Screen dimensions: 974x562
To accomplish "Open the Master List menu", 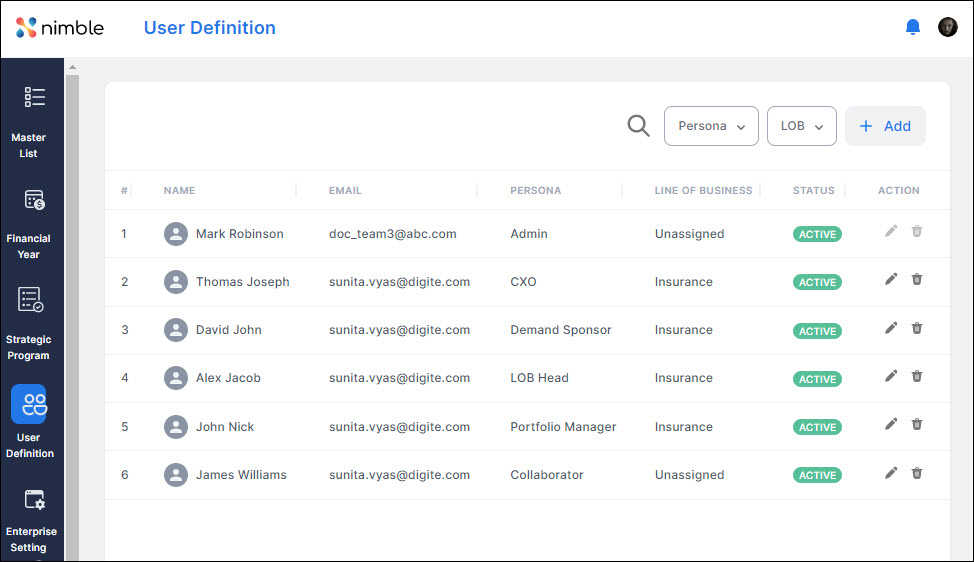I will (31, 120).
